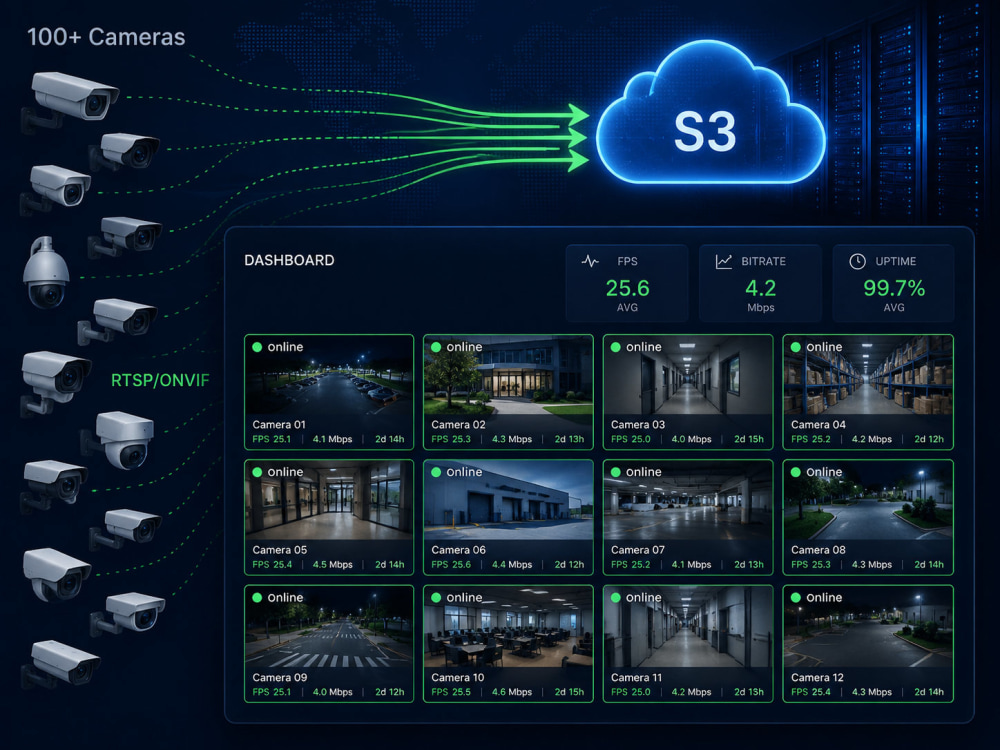
Task: Click '2d 14h' on the Camera 08 card
Action: pos(929,564)
